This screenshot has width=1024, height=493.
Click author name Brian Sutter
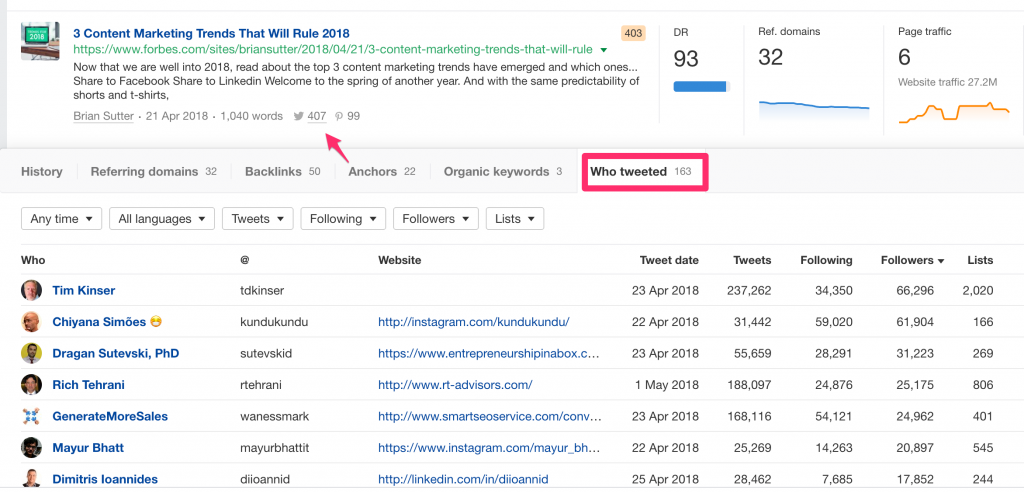tap(103, 116)
